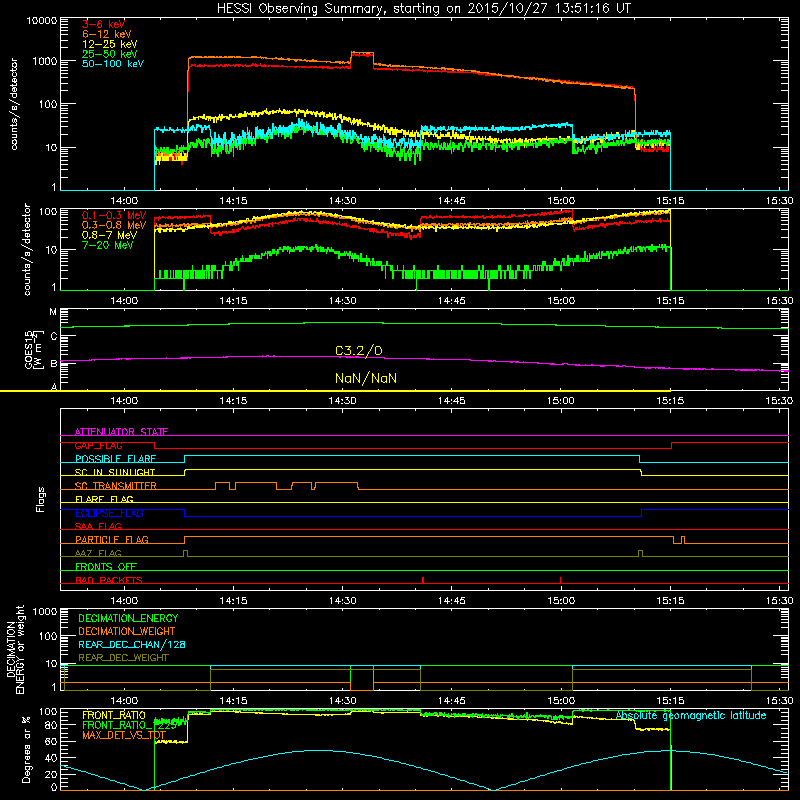800x800 pixels.
Task: Click the C3.2/D flare class annotation
Action: click(359, 351)
